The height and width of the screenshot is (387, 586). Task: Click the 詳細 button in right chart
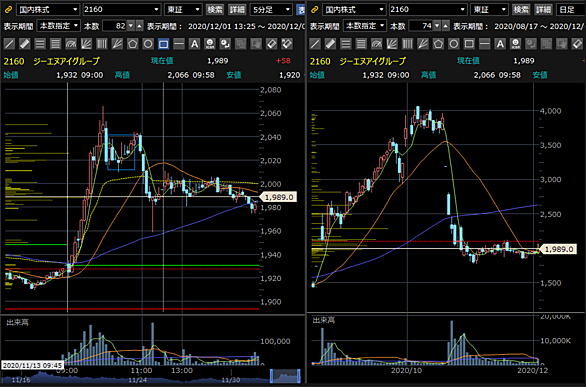point(543,9)
